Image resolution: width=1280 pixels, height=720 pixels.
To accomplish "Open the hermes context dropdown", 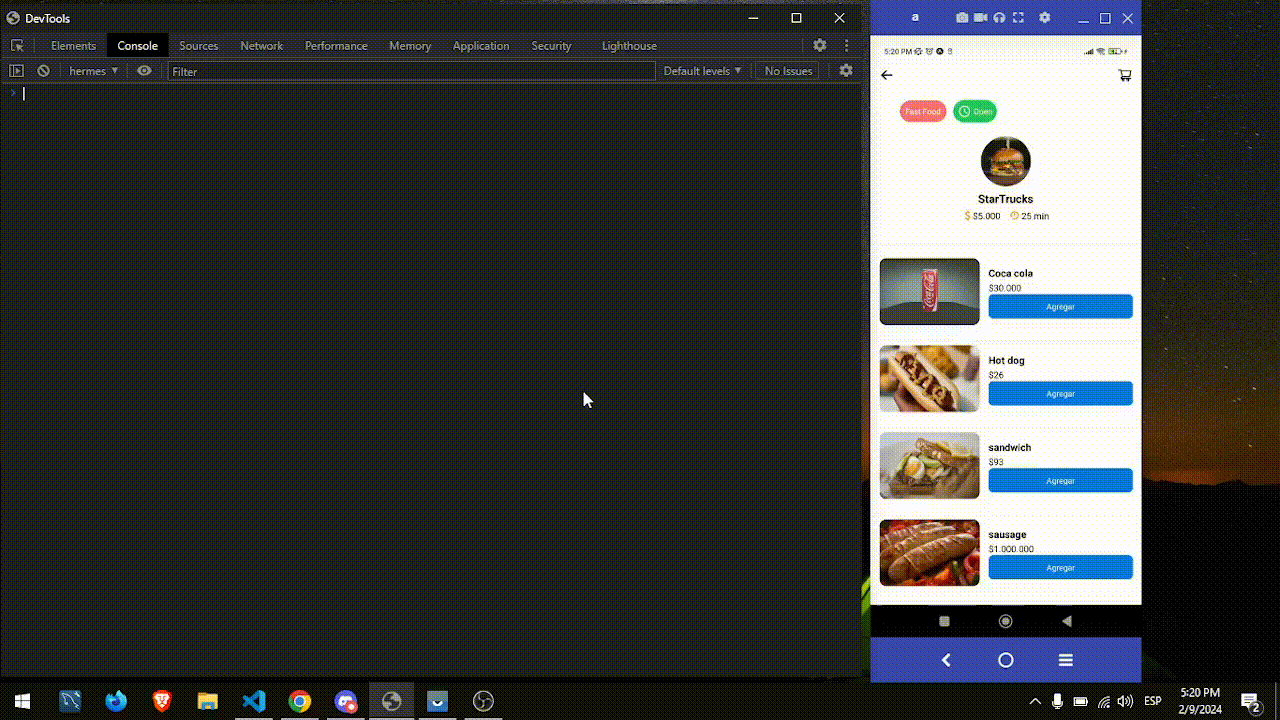I will 92,70.
